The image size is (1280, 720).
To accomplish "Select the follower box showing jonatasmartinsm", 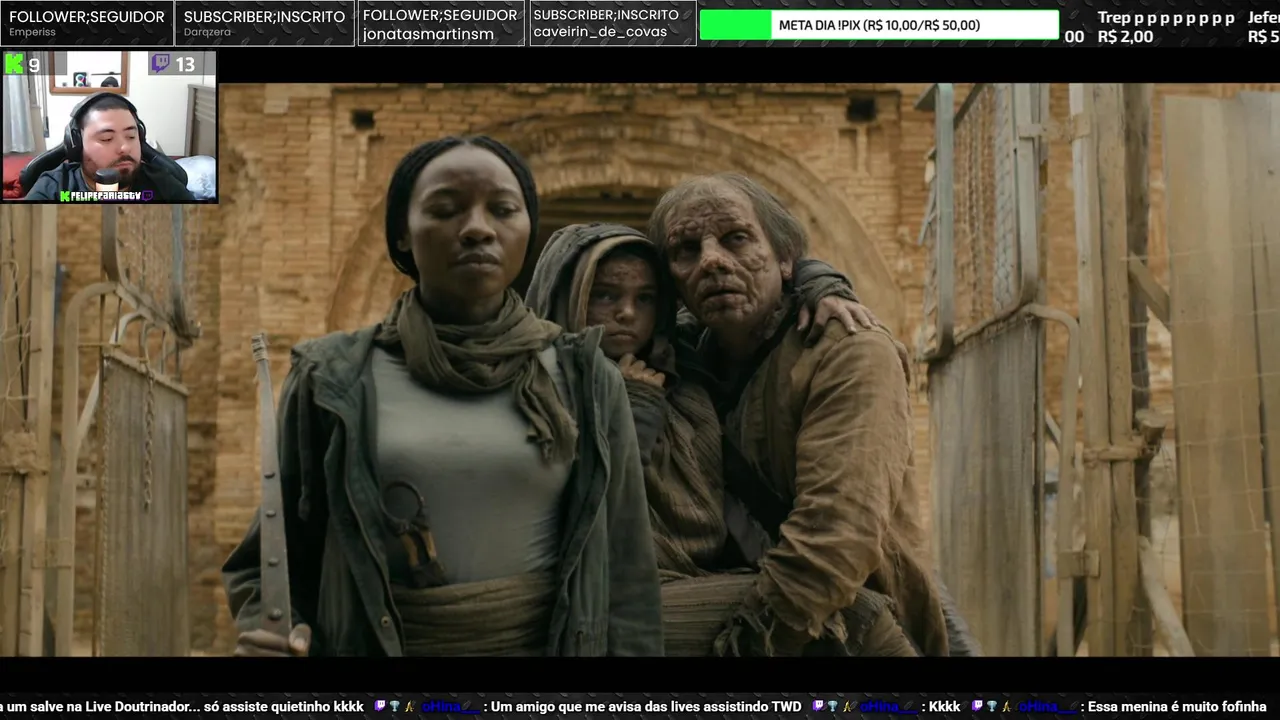I will (441, 23).
